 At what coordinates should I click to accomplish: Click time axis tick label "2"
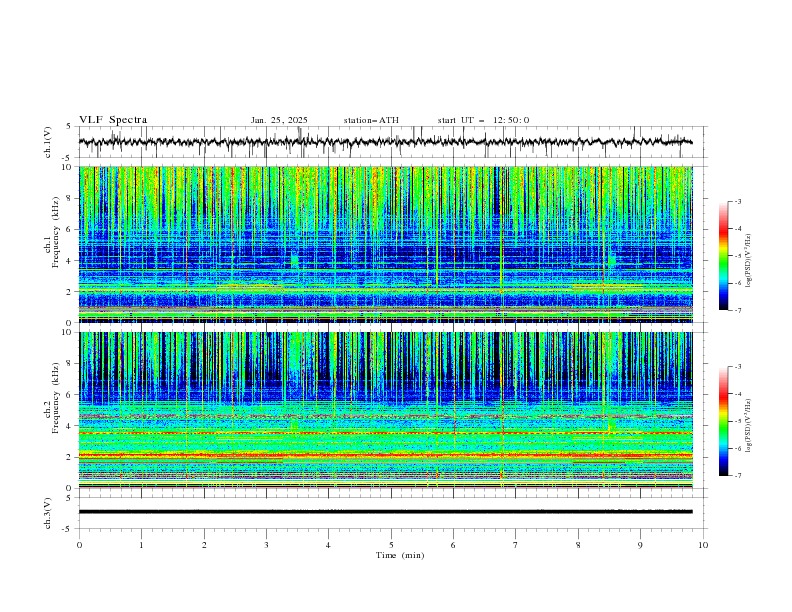click(x=204, y=545)
